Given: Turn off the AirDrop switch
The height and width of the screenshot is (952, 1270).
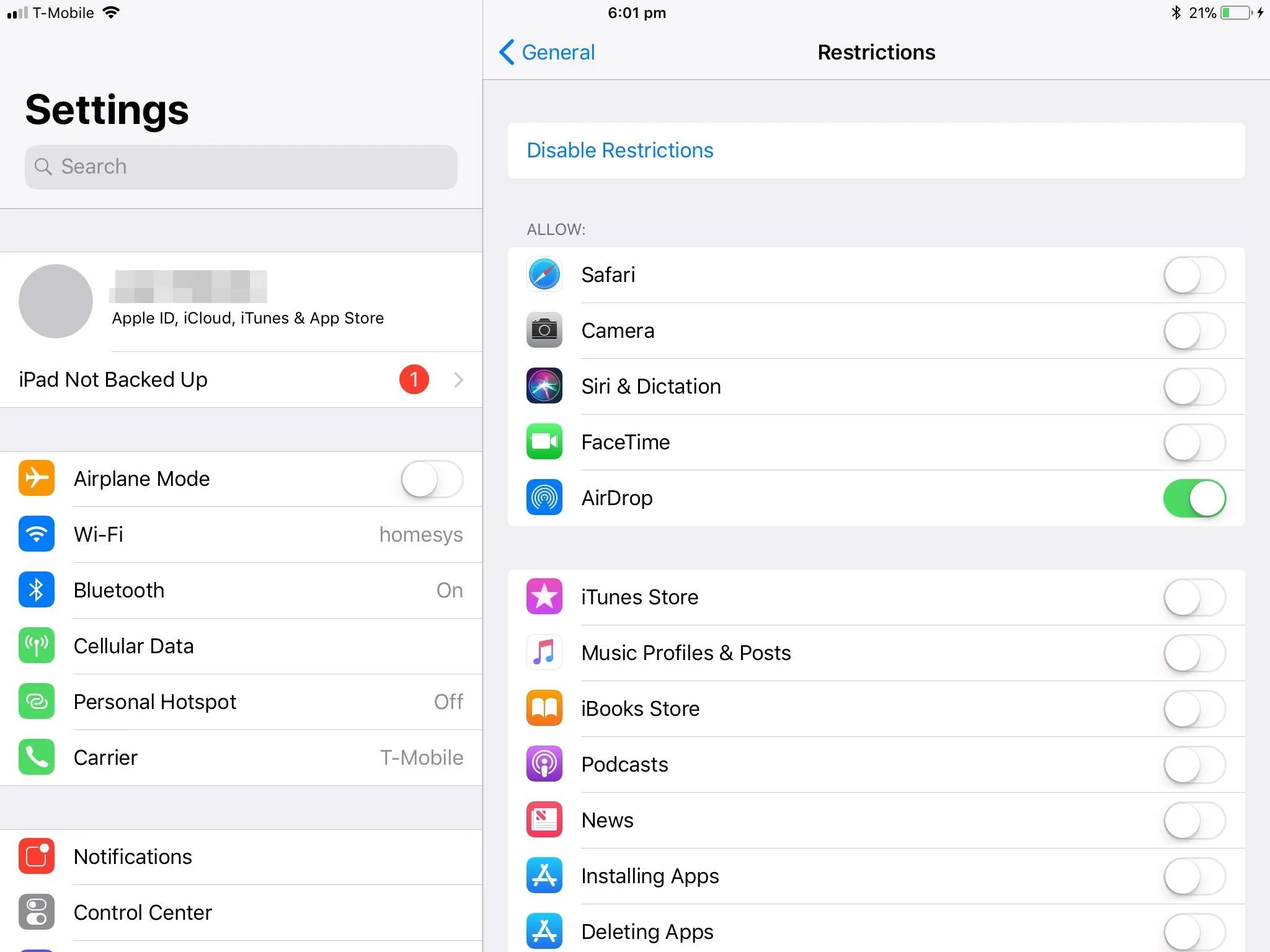Looking at the screenshot, I should [x=1194, y=498].
